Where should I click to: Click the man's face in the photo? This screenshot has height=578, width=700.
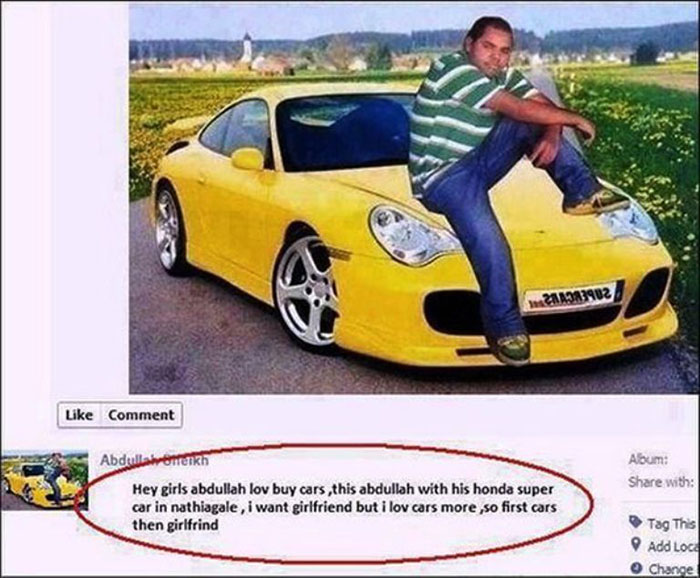492,50
